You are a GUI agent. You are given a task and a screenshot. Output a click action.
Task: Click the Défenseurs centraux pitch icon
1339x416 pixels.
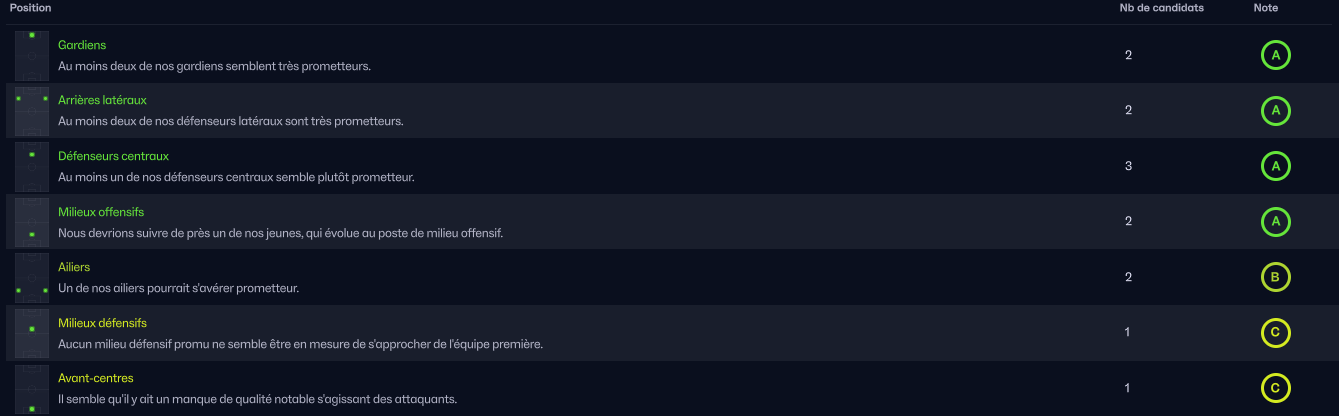(32, 166)
